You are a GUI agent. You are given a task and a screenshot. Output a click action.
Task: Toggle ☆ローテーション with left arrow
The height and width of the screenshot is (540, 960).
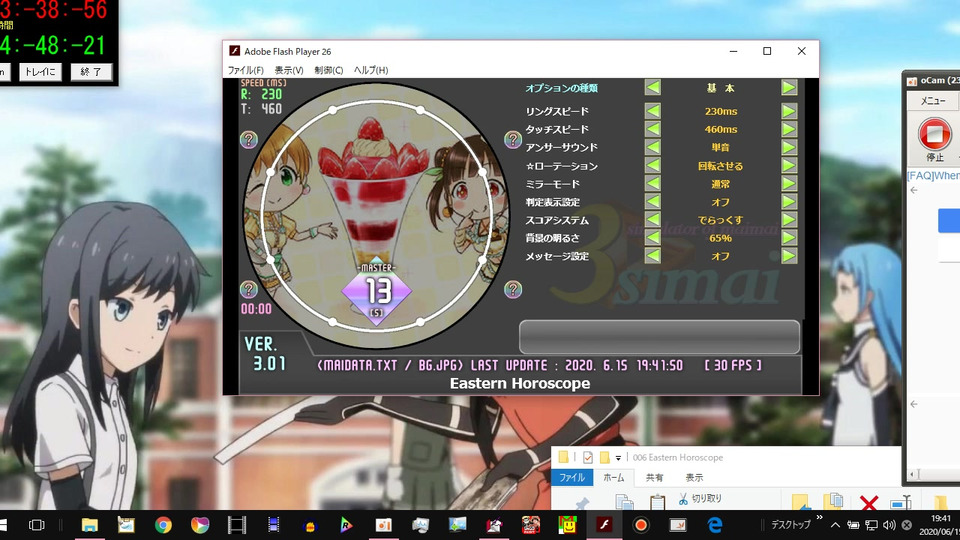pyautogui.click(x=653, y=166)
